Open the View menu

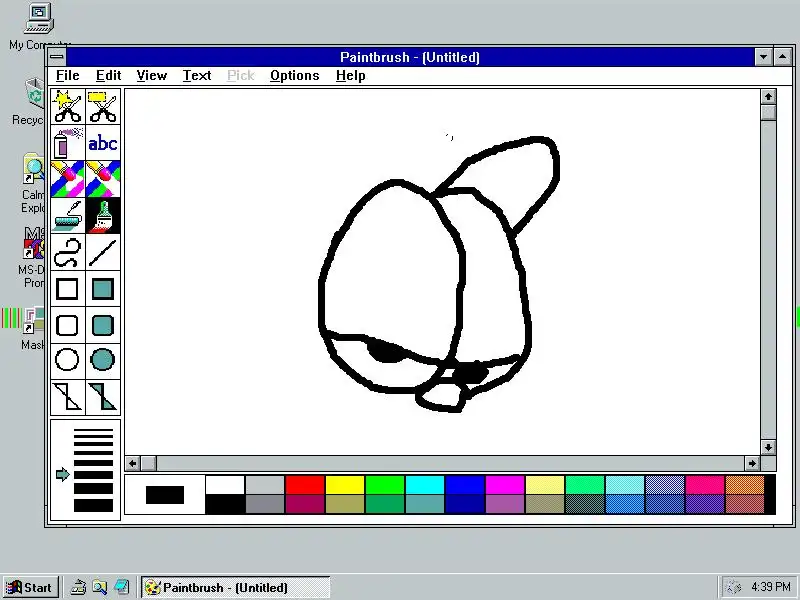point(152,76)
